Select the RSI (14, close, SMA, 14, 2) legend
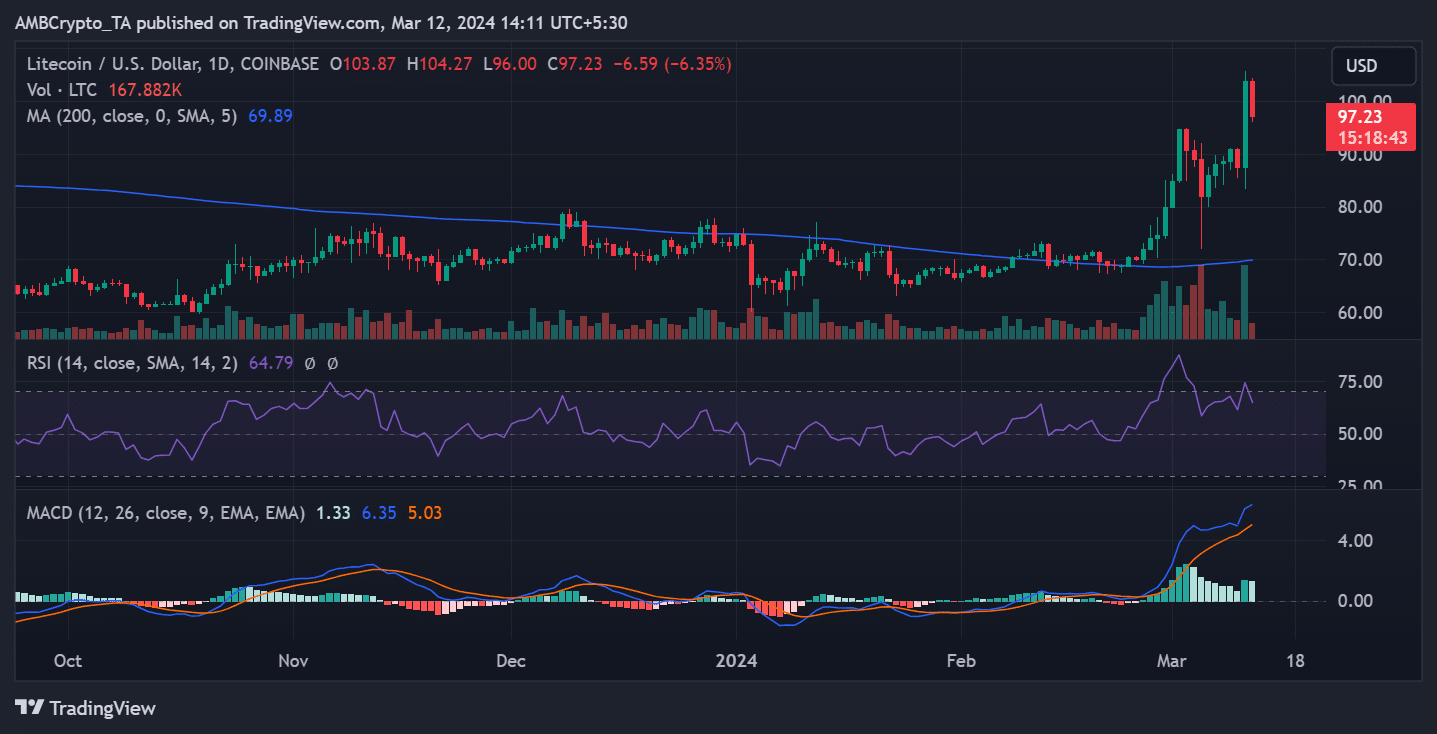Screen dimensions: 1437x734 point(132,363)
